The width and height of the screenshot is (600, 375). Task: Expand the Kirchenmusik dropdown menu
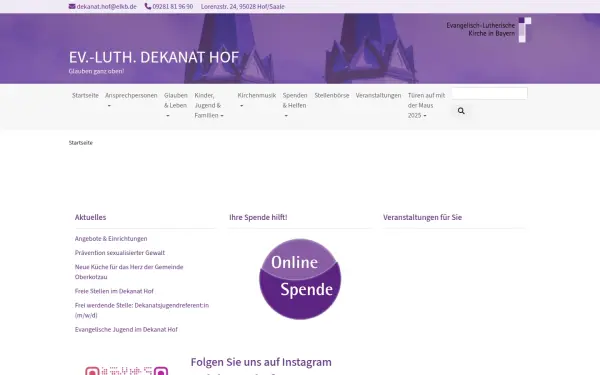[256, 100]
